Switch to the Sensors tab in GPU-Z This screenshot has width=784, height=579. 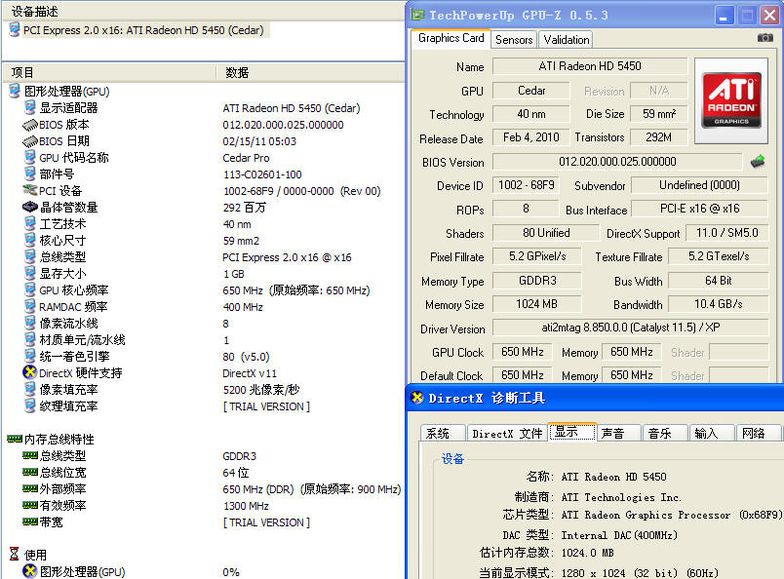tap(514, 40)
